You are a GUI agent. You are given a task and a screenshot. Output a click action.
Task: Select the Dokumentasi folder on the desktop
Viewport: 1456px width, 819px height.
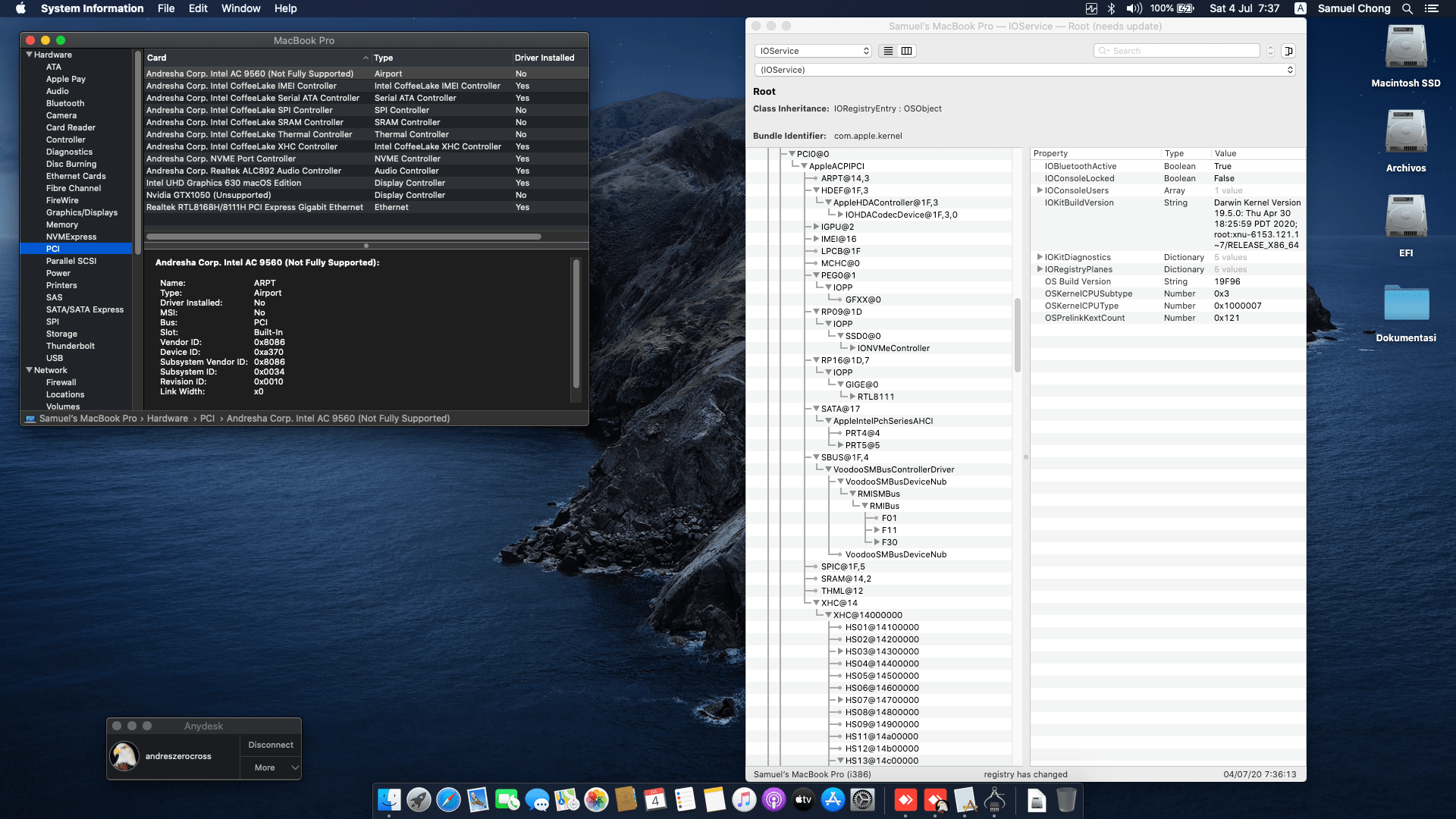[x=1406, y=303]
